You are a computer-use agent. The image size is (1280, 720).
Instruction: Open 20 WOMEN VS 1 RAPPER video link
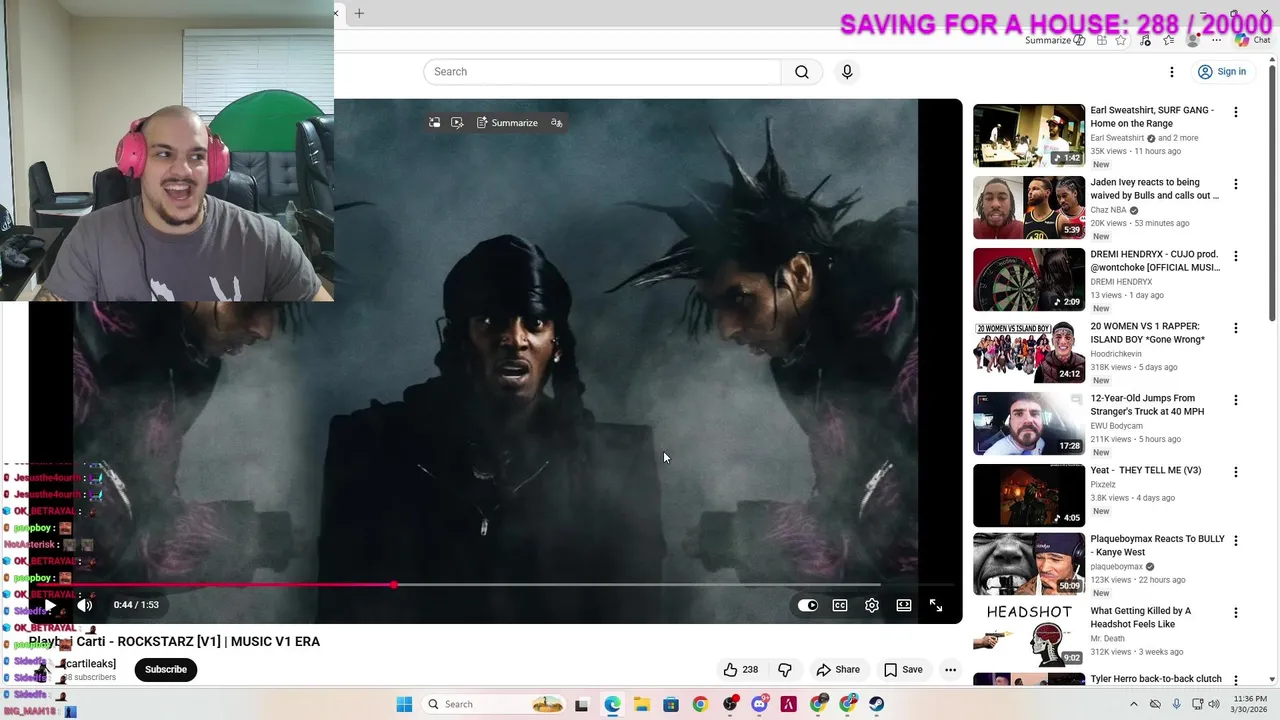coord(1147,333)
